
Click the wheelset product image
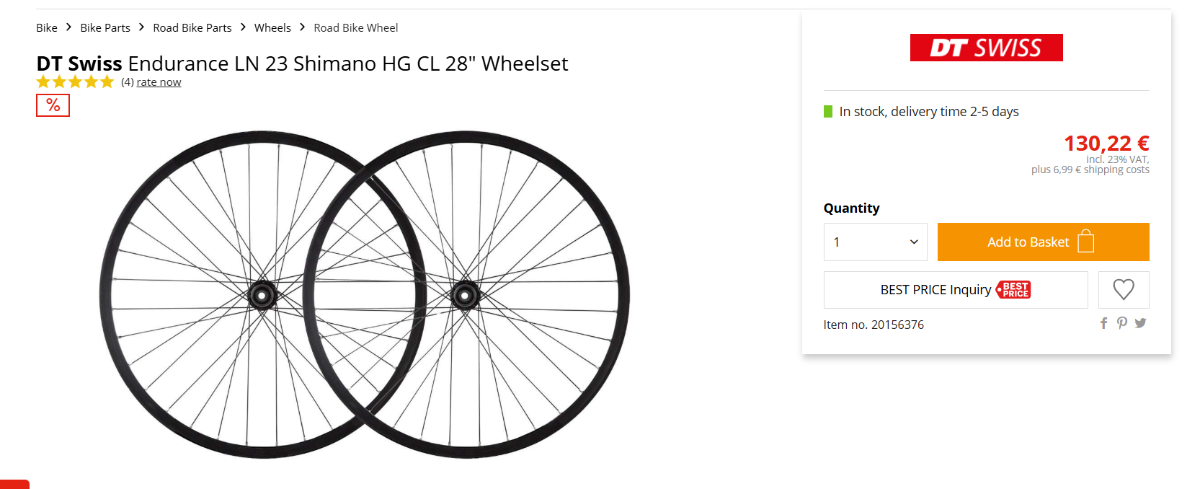pyautogui.click(x=364, y=295)
